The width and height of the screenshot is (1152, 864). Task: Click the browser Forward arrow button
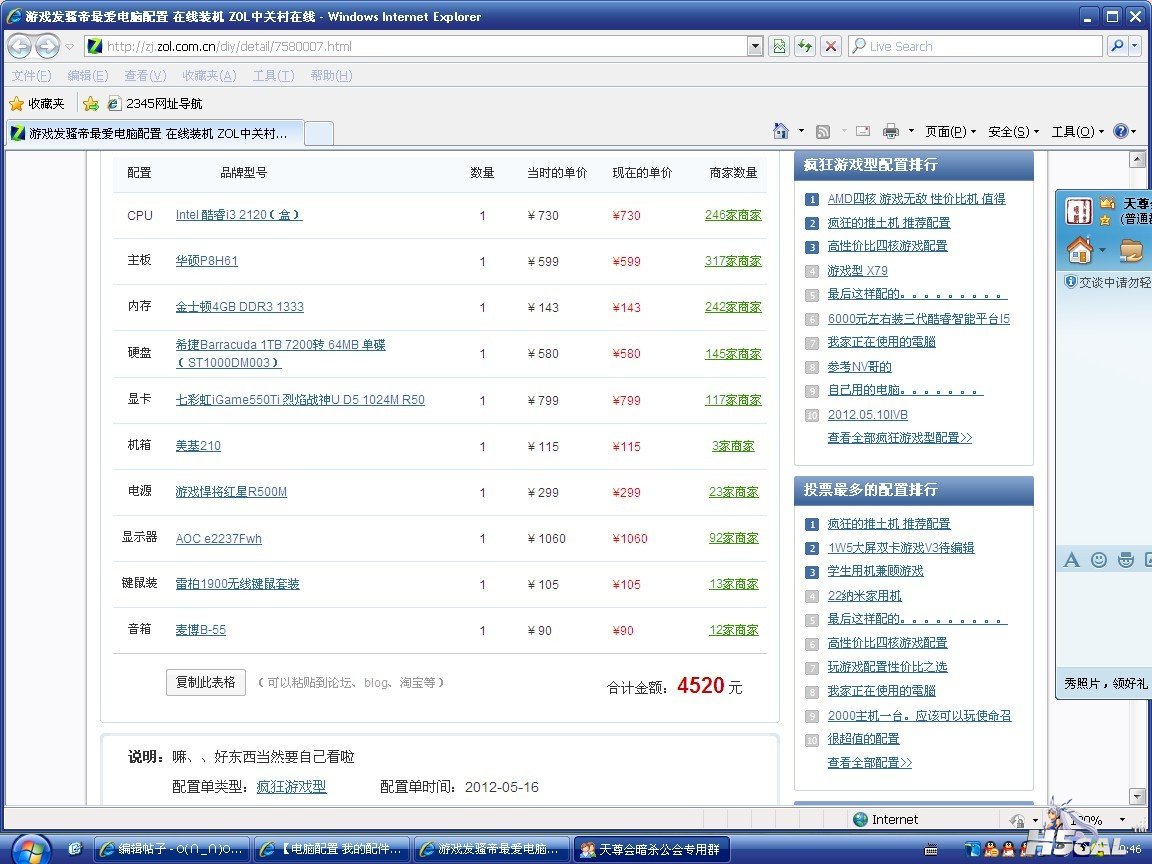pos(47,46)
